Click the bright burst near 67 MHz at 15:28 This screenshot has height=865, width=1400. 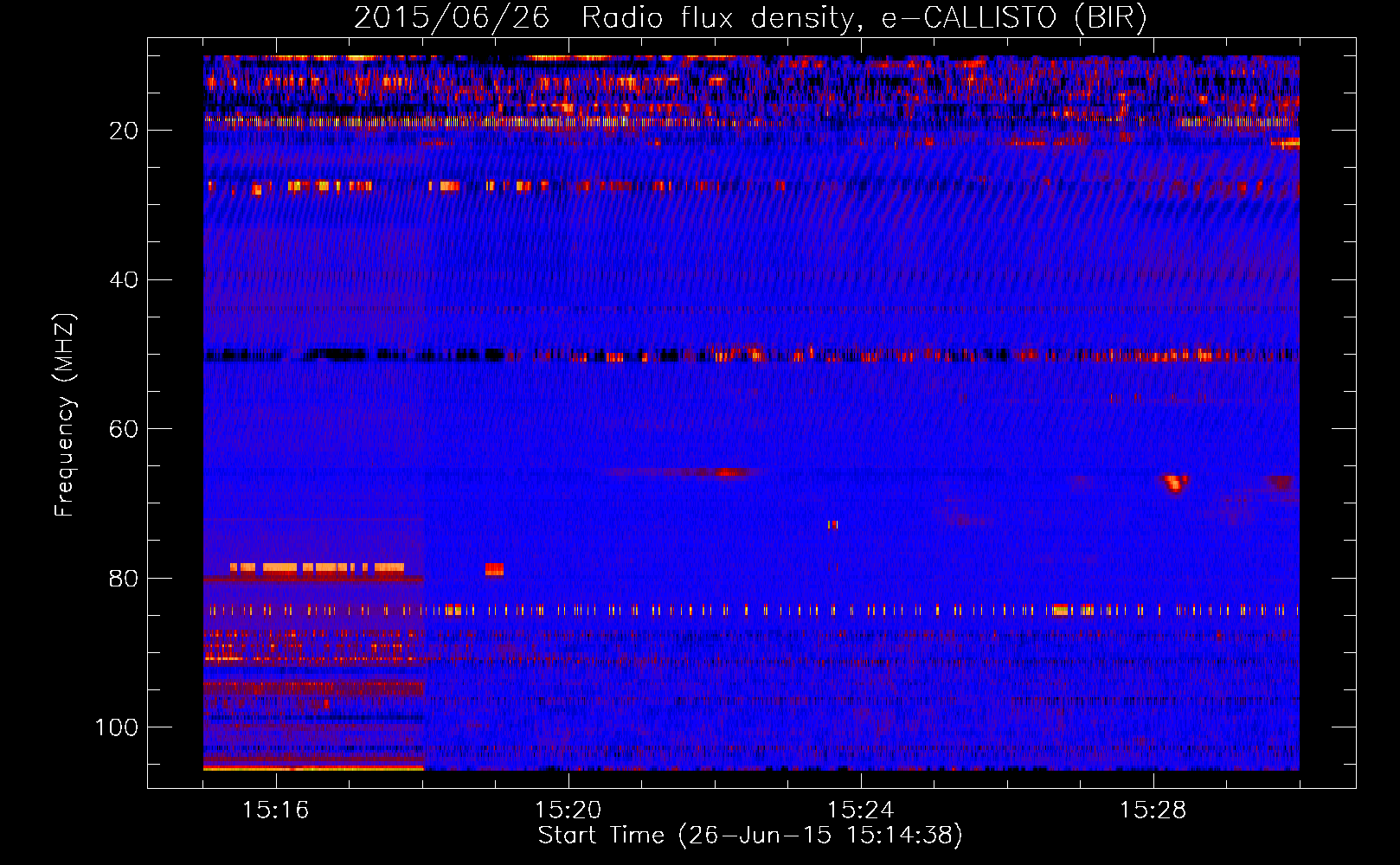1175,483
